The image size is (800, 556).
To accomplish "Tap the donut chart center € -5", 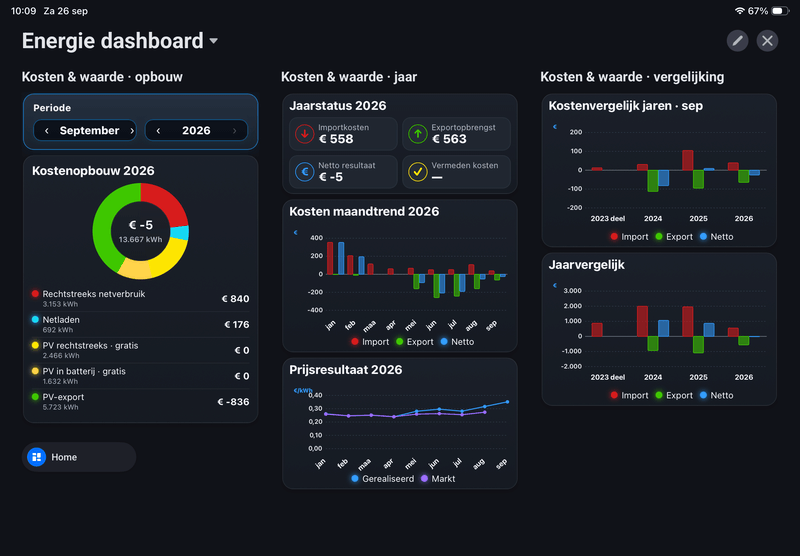I will point(141,225).
